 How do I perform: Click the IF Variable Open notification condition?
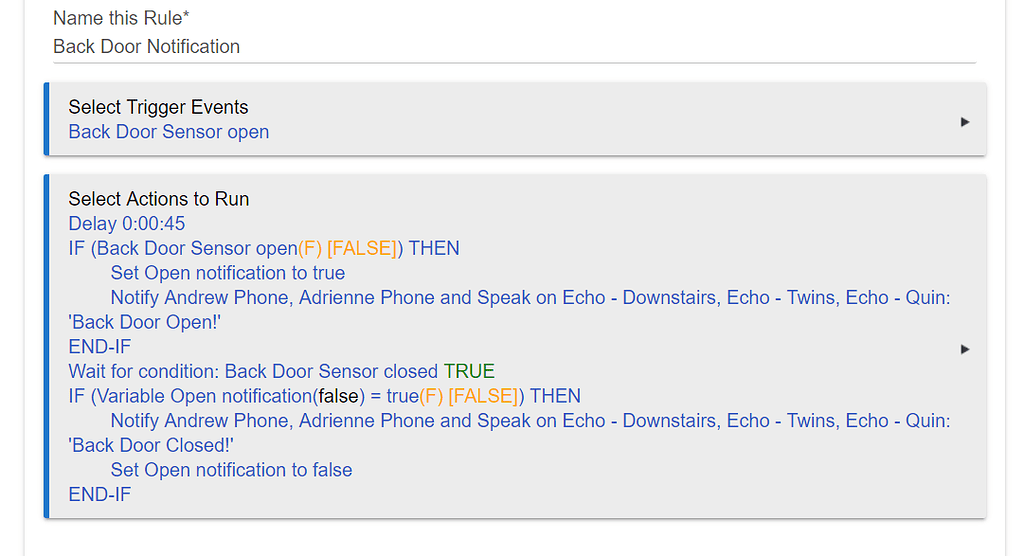323,396
